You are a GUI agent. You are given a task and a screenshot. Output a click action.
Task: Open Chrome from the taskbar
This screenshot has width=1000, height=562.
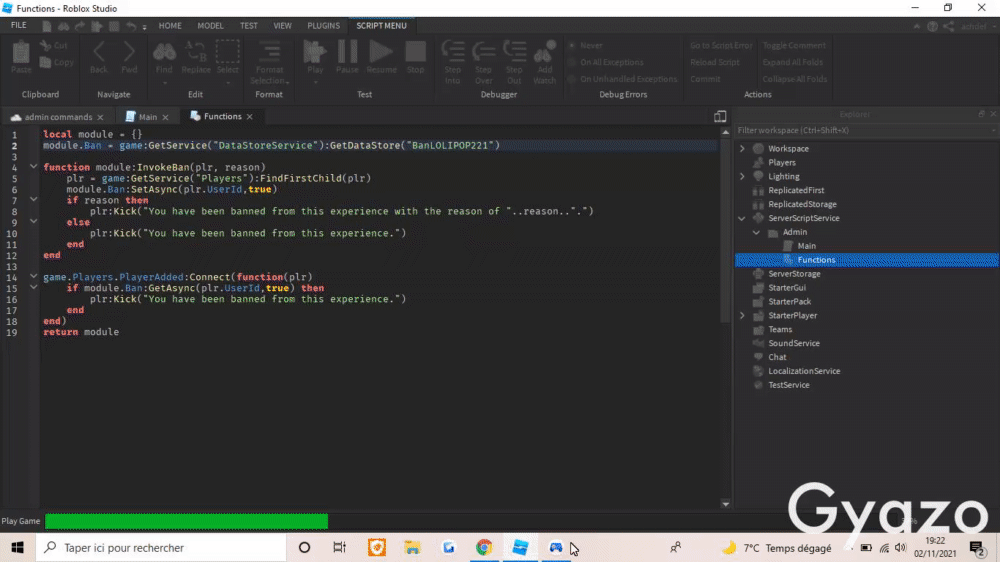pyautogui.click(x=484, y=547)
